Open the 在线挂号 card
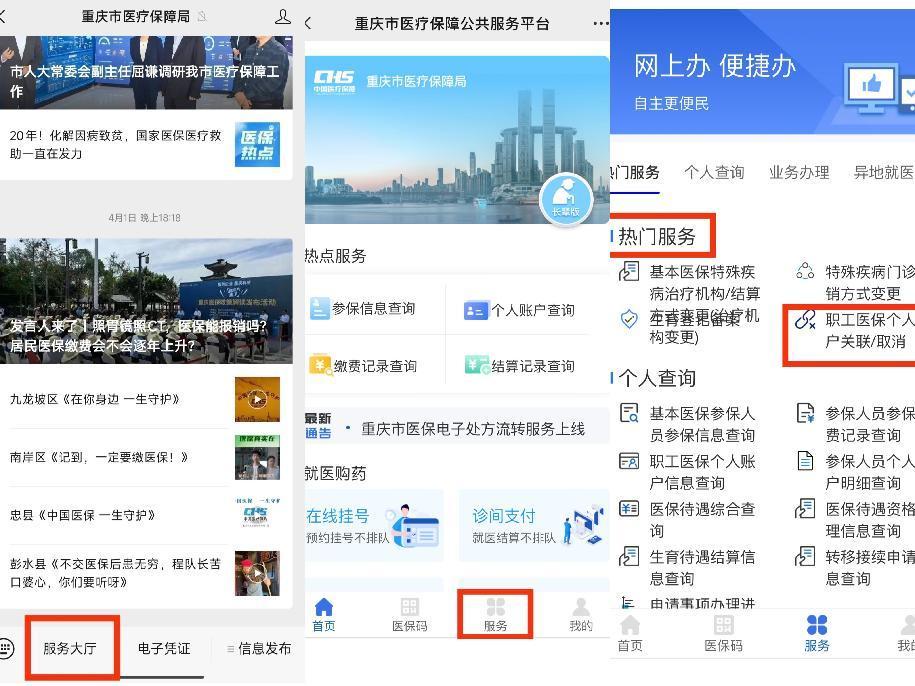 click(373, 526)
